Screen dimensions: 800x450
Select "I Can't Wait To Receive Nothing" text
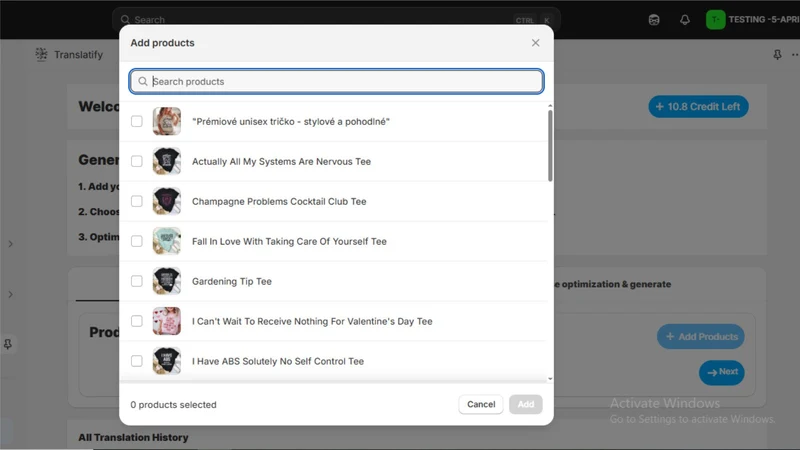tap(260, 321)
